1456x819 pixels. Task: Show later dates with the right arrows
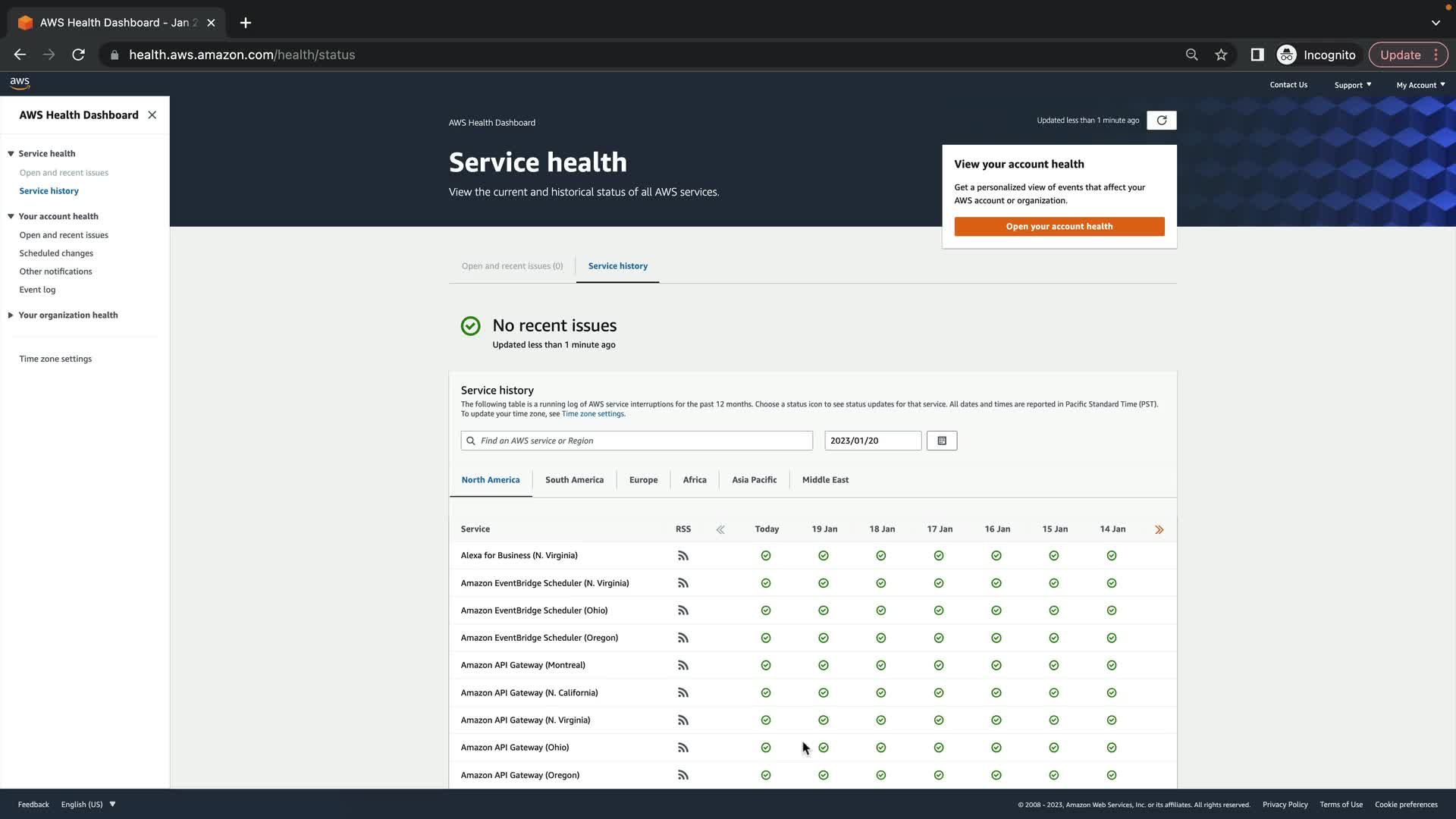pyautogui.click(x=1159, y=529)
